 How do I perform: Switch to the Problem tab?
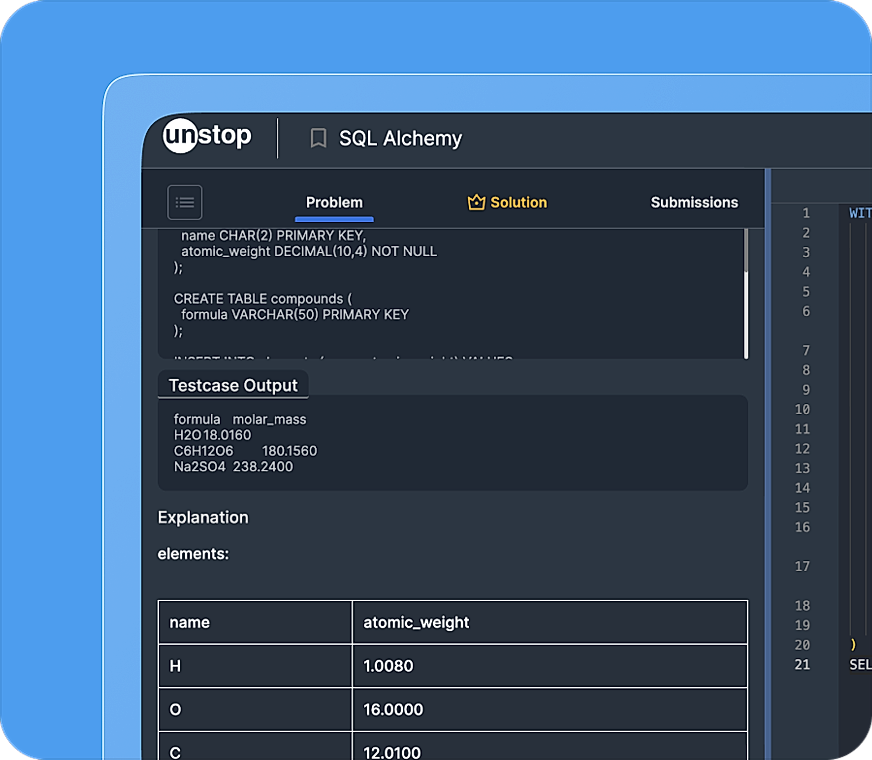[334, 202]
